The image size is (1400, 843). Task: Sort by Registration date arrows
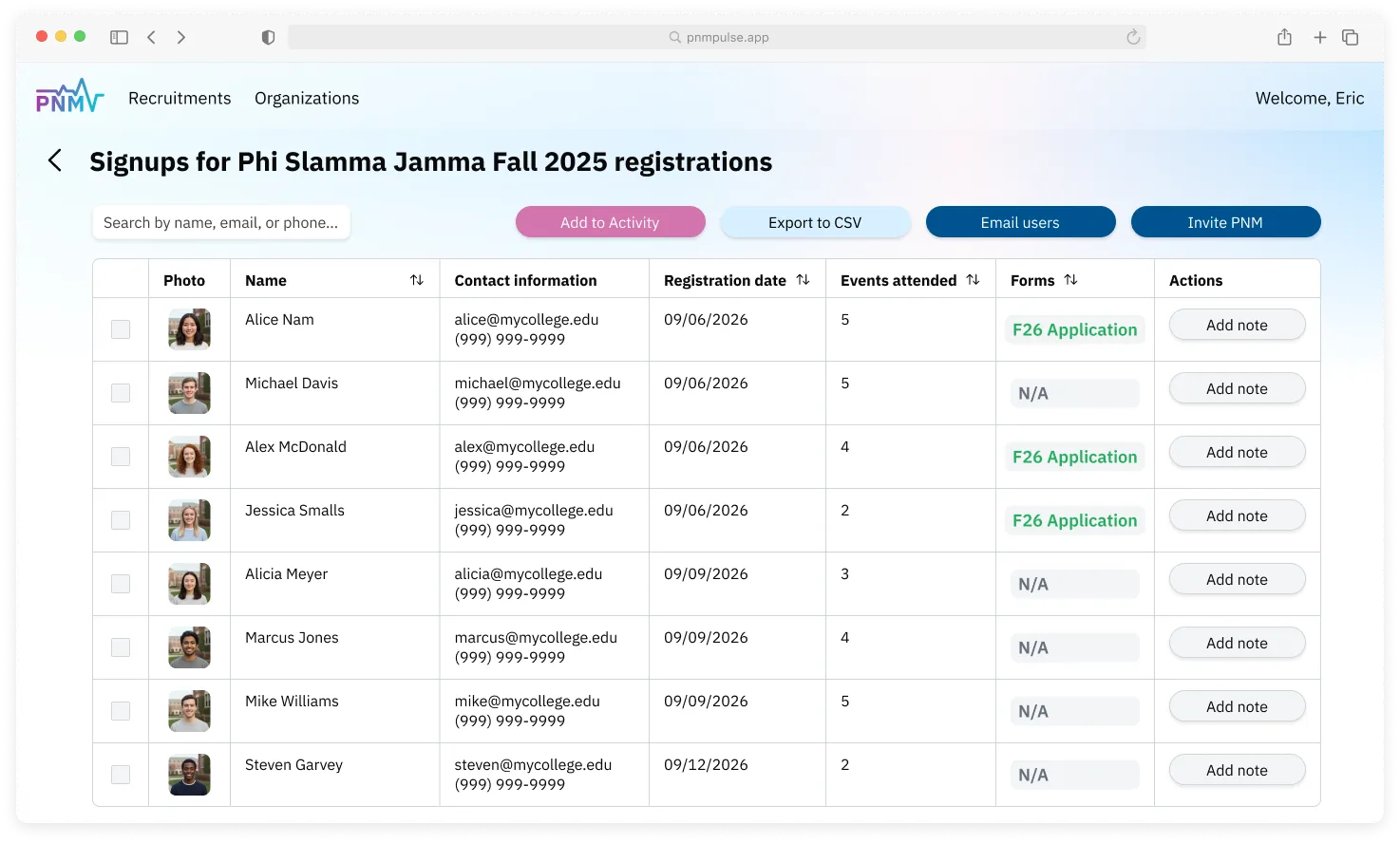(803, 280)
